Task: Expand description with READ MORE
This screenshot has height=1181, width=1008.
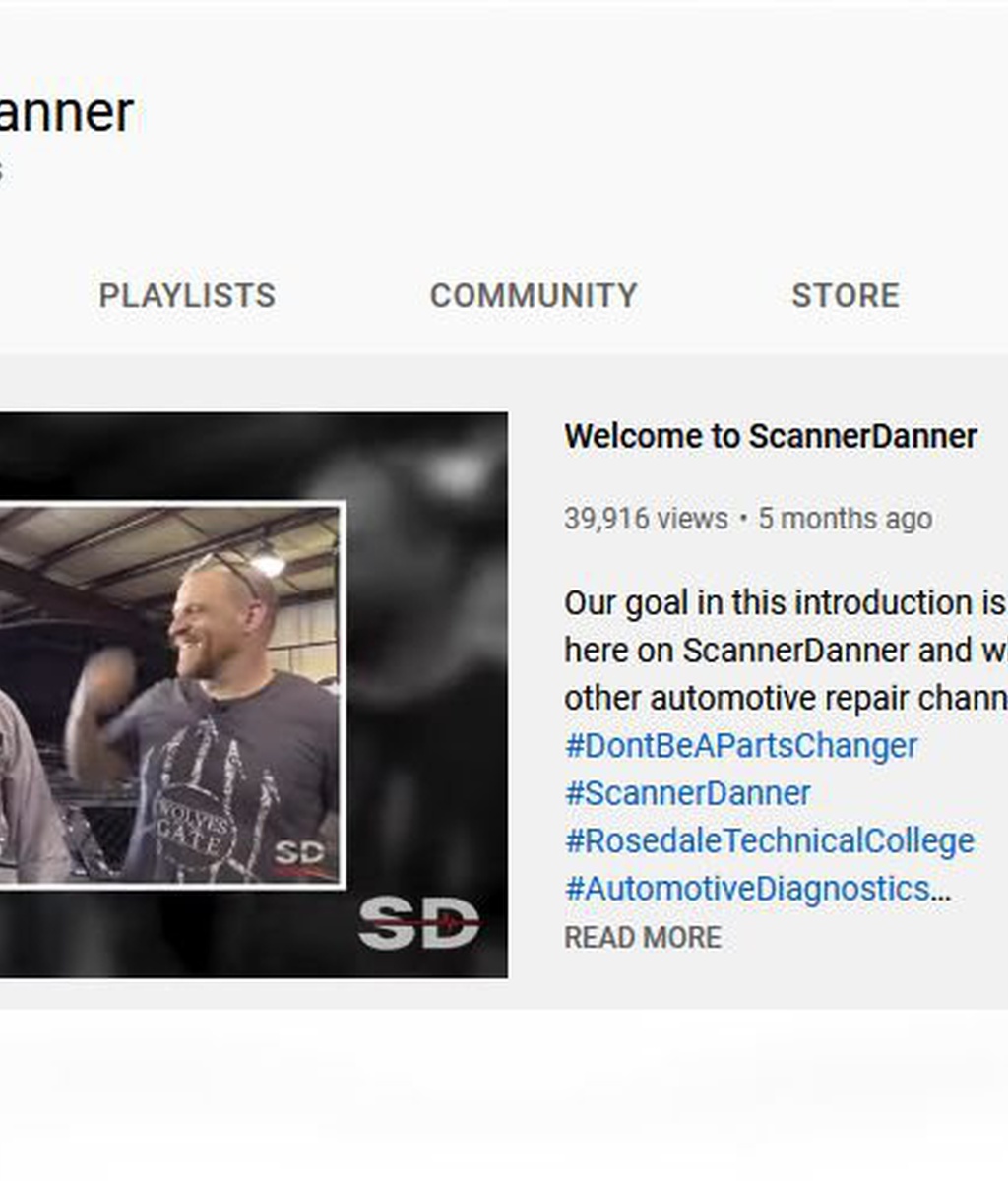Action: click(x=643, y=938)
